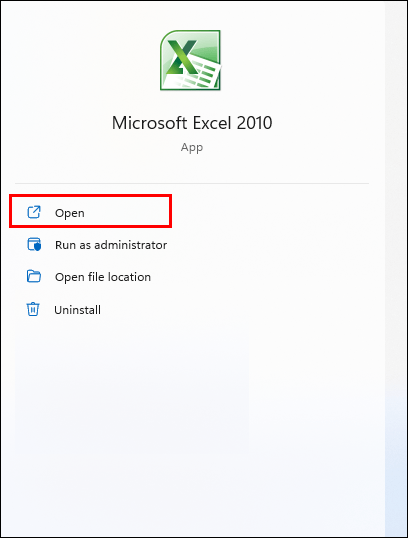Click the Microsoft Excel 2010 app icon
Viewport: 408px width, 538px height.
click(190, 60)
